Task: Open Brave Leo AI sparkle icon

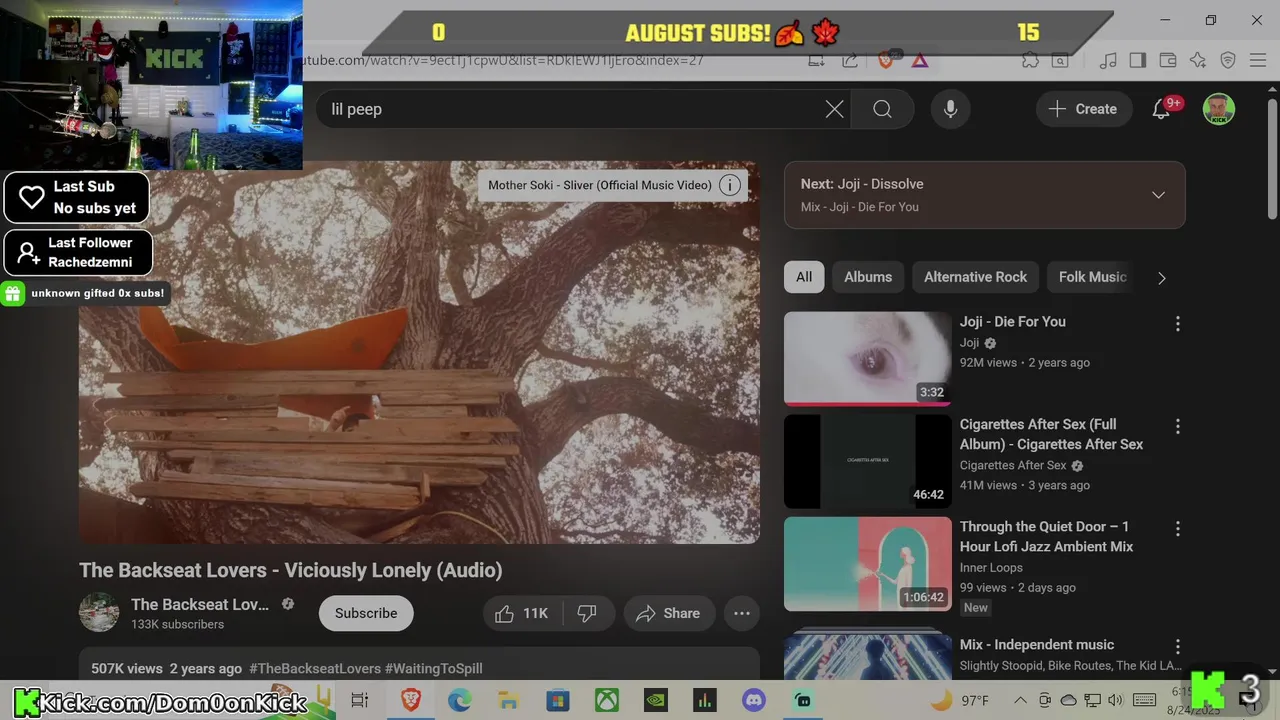Action: (x=1198, y=60)
